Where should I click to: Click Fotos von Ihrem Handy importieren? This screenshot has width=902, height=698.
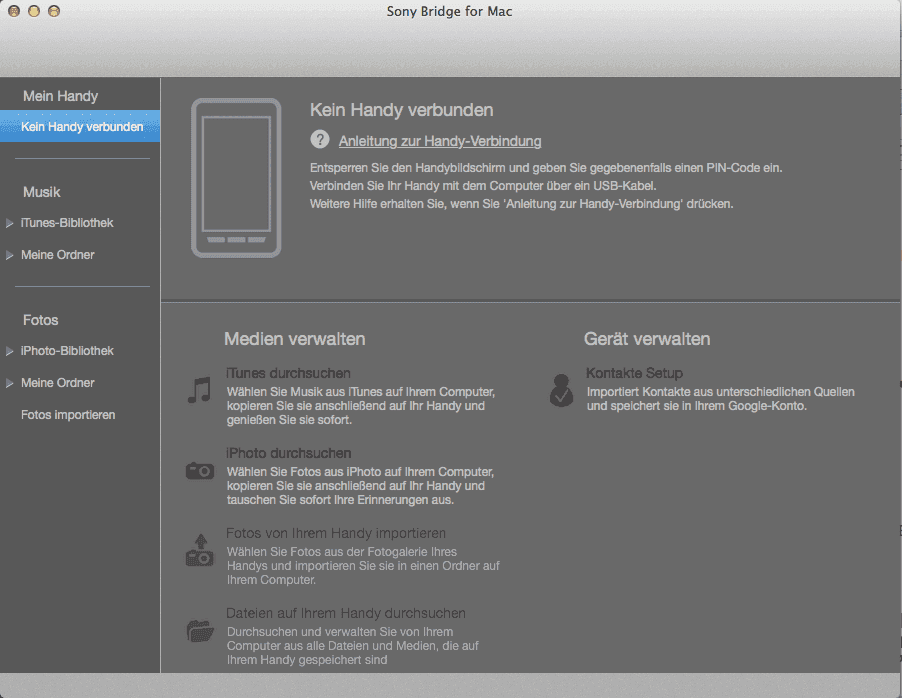(336, 533)
